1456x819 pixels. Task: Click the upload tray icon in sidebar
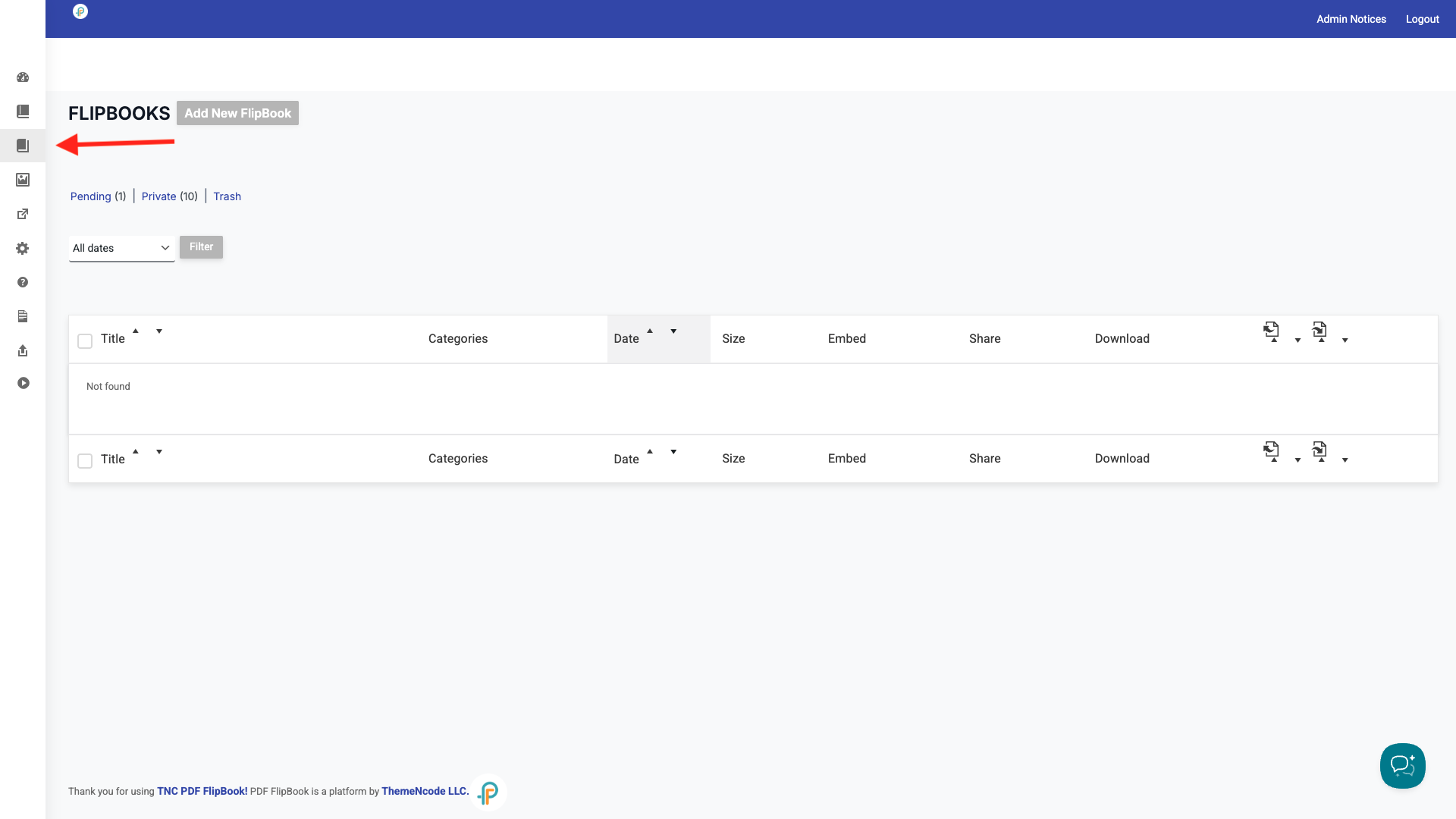point(23,350)
